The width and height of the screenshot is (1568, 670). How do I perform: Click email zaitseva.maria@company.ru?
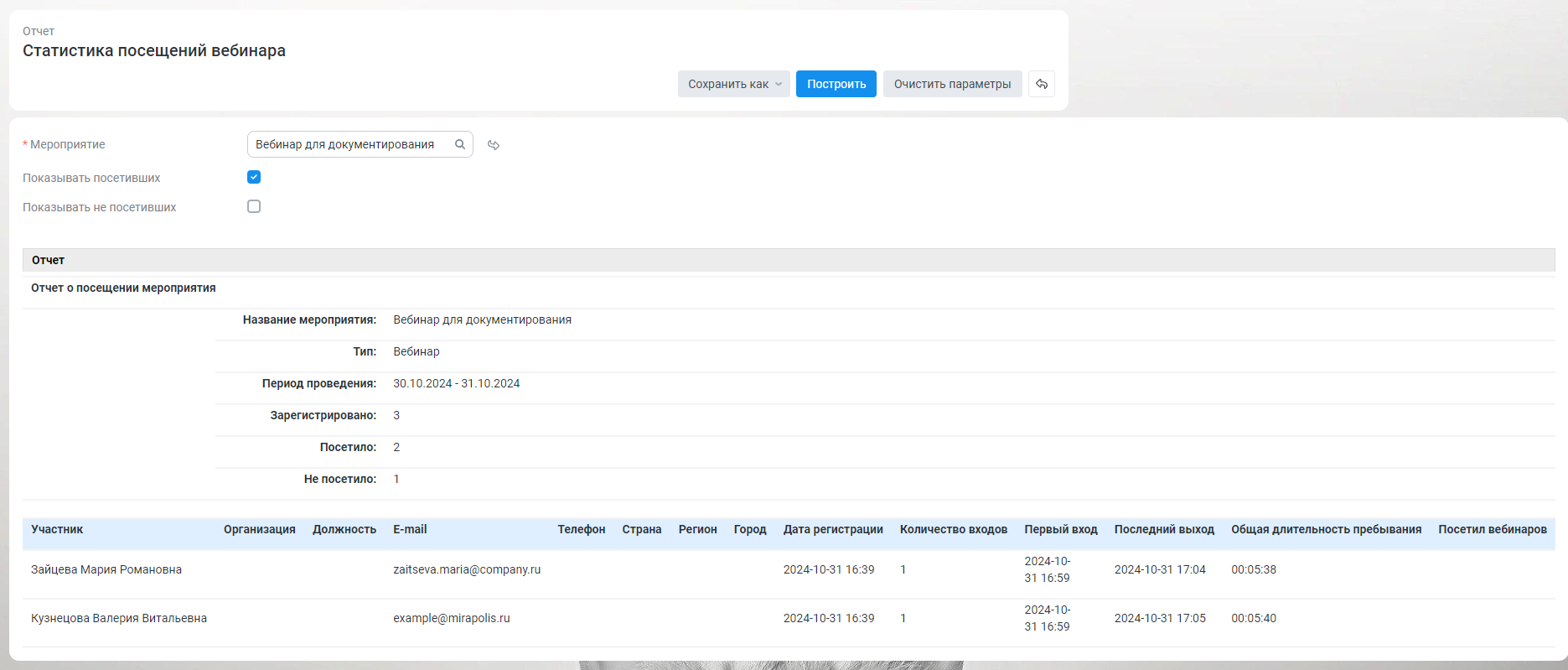pyautogui.click(x=467, y=569)
